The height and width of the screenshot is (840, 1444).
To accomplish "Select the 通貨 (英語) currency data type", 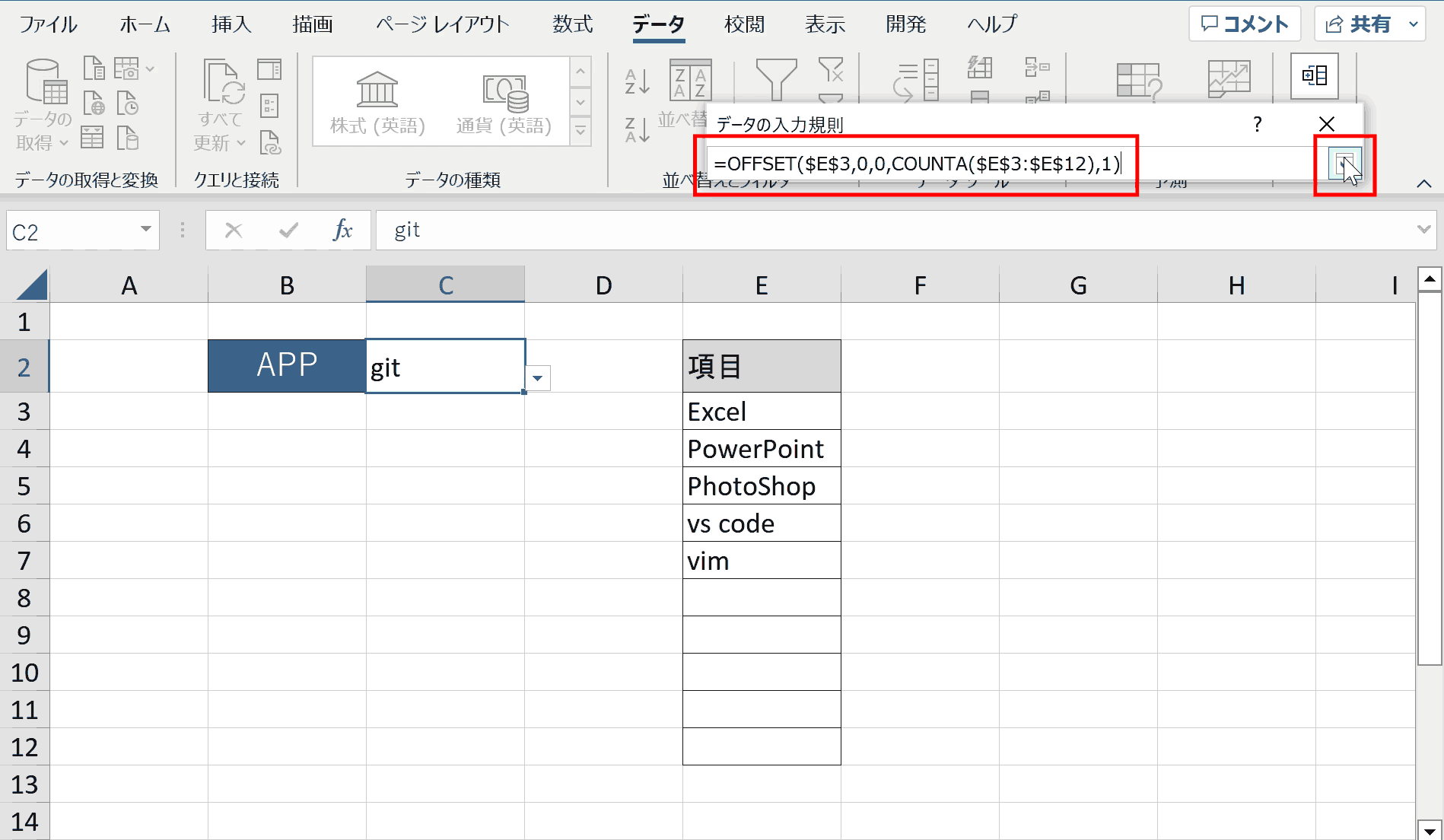I will [504, 102].
